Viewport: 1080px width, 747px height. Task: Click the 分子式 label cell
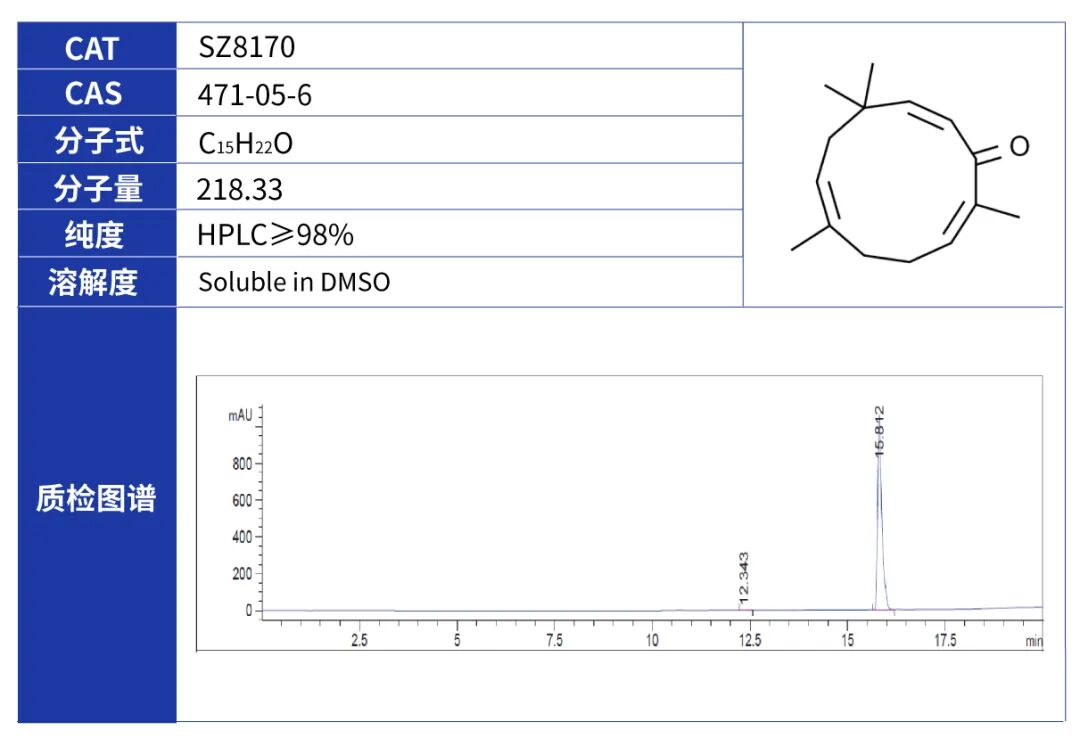[x=97, y=140]
